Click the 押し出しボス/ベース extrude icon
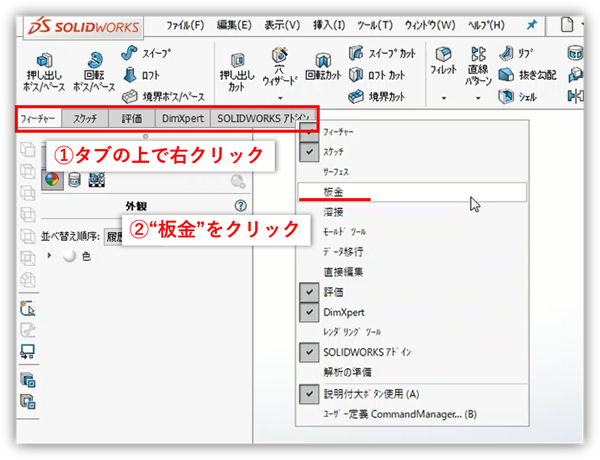The image size is (600, 460). tap(44, 60)
